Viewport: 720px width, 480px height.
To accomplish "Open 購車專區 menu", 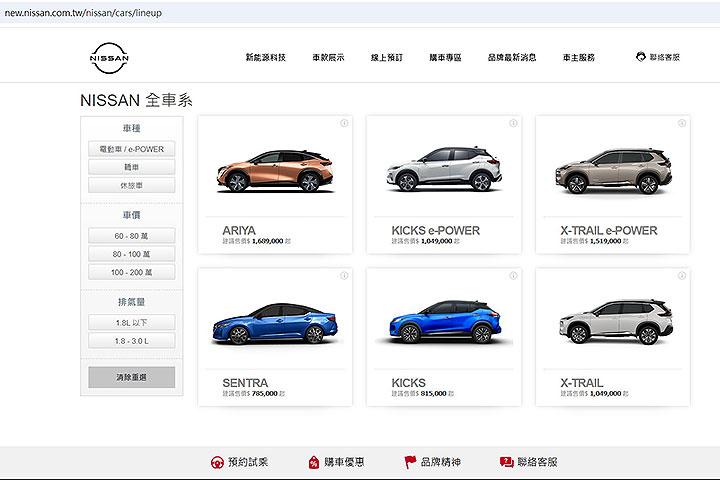I will tap(445, 57).
